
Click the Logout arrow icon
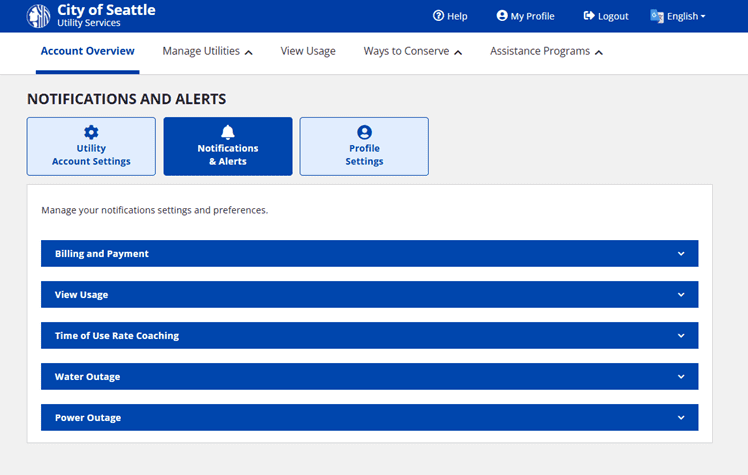coord(589,16)
